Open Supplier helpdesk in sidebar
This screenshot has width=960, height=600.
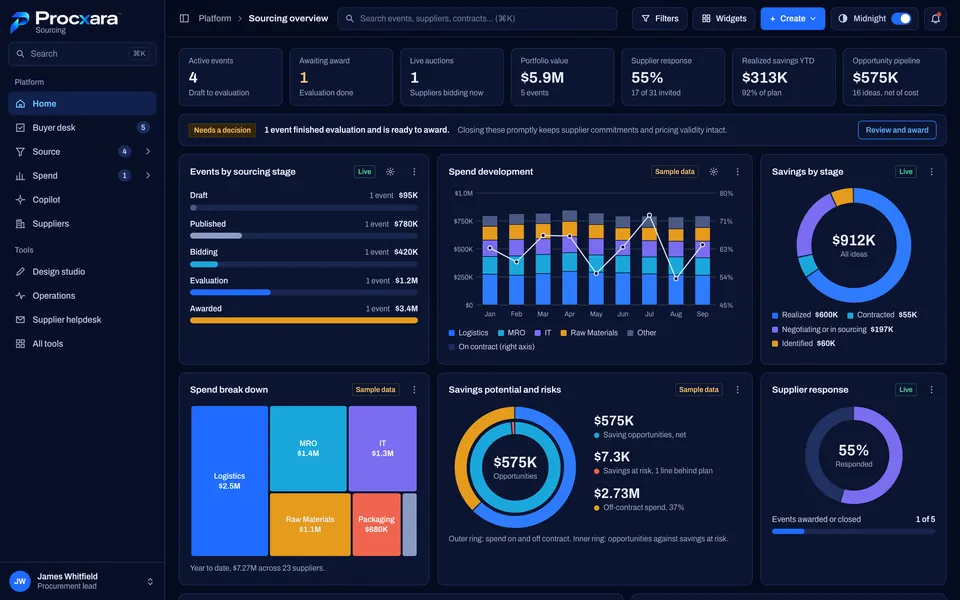[82, 320]
